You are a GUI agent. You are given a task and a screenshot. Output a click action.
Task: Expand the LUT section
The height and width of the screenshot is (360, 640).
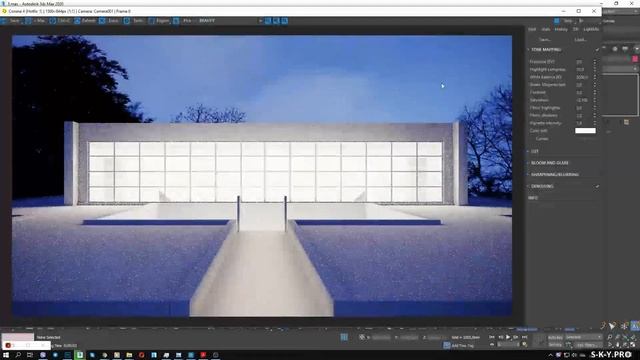click(x=534, y=151)
